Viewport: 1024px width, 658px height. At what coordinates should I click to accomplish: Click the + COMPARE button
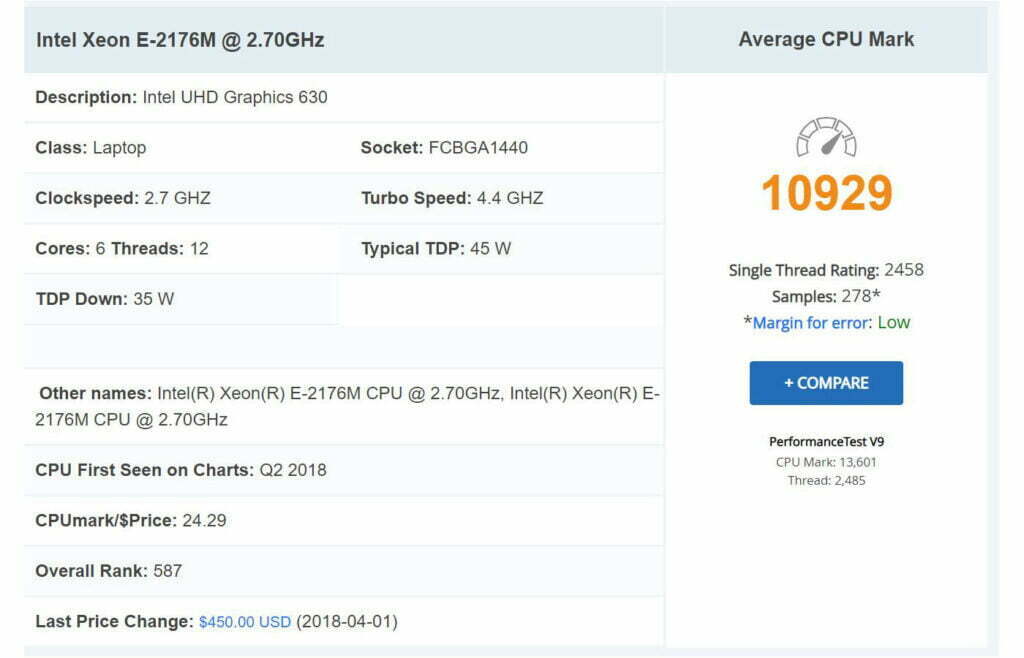pos(826,383)
